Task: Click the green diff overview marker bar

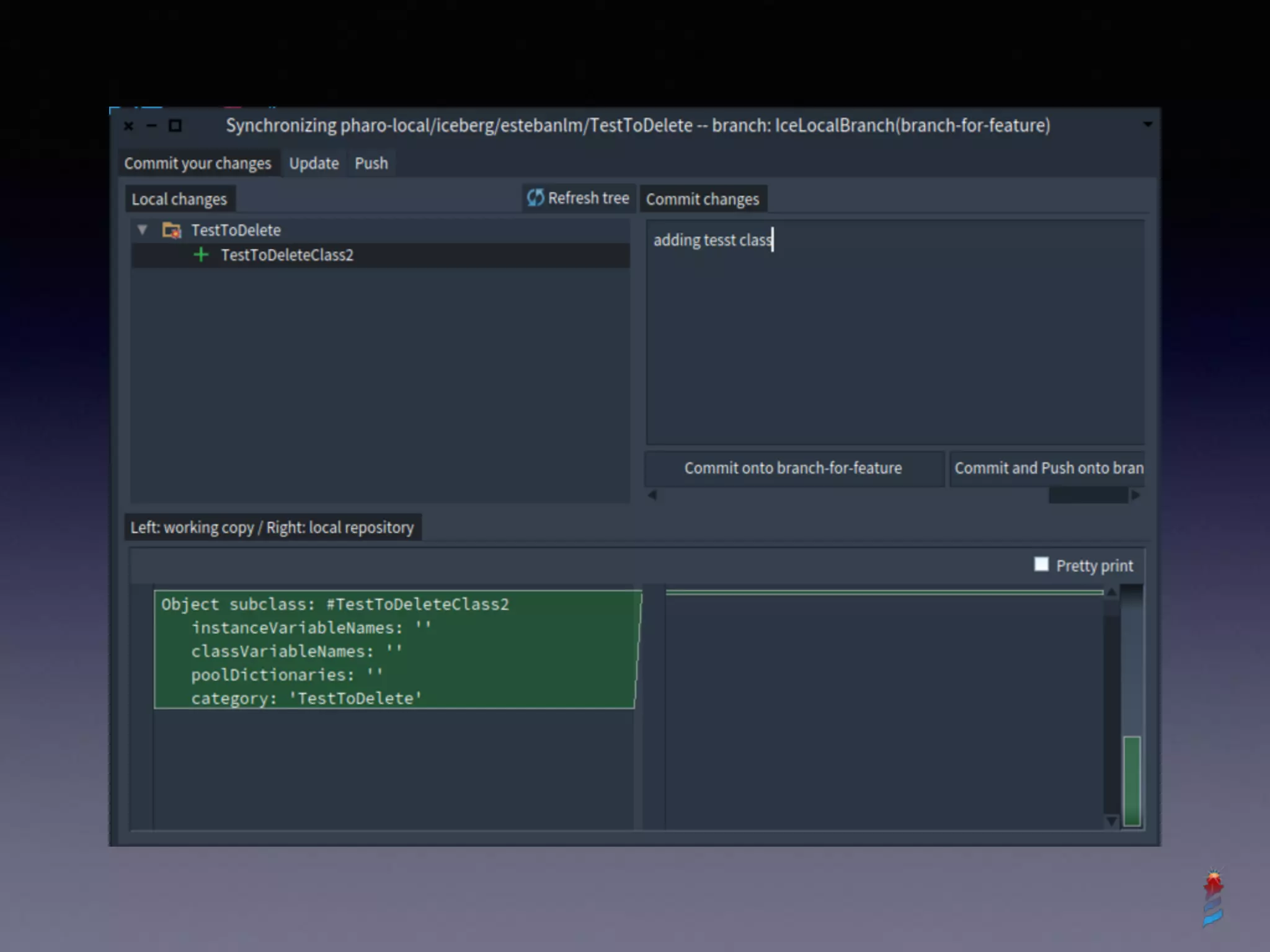Action: pyautogui.click(x=1132, y=780)
